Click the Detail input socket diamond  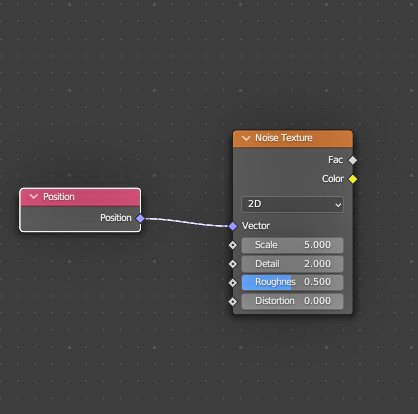coord(233,264)
